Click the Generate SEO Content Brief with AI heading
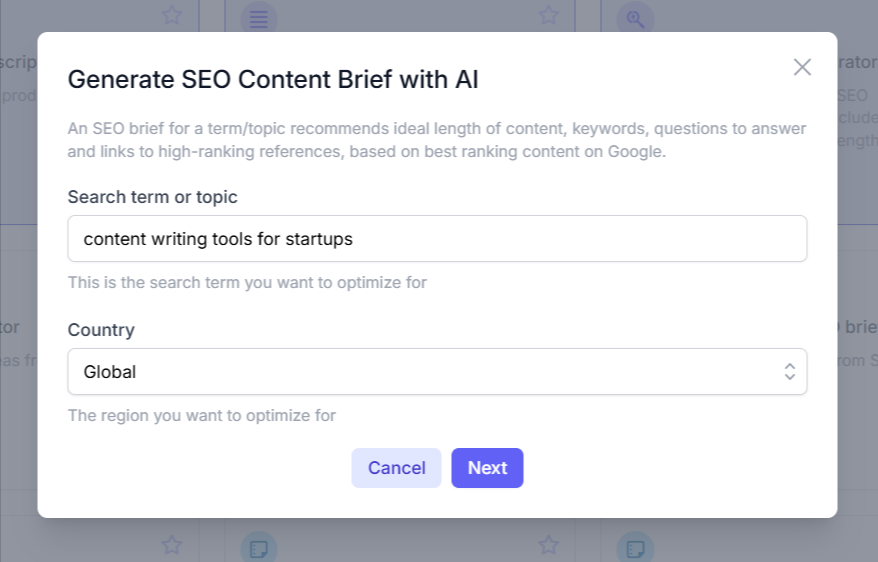 (x=273, y=79)
